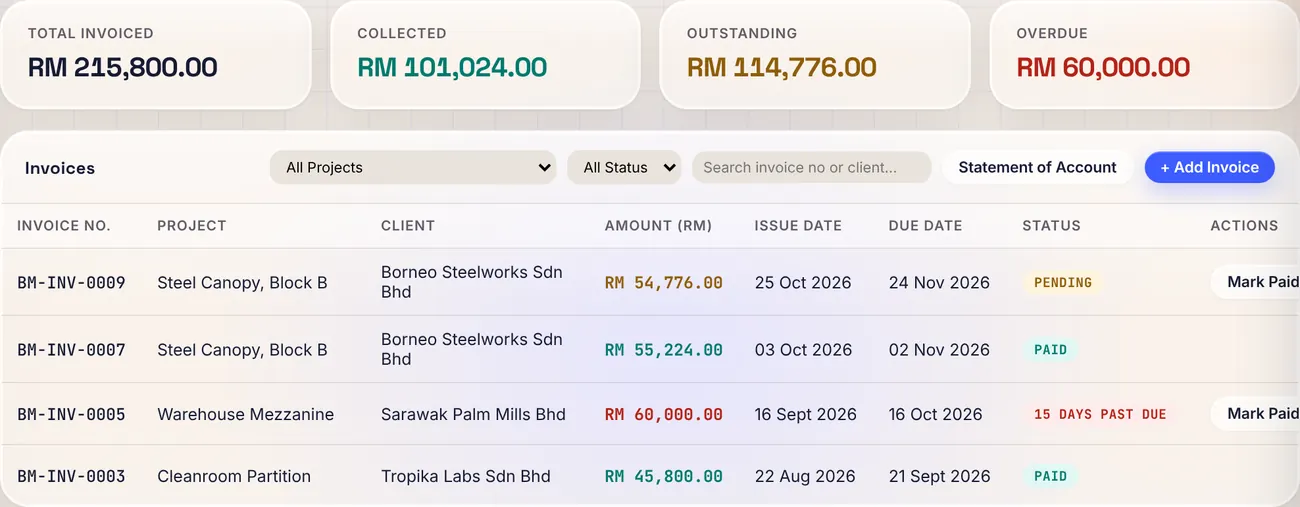The height and width of the screenshot is (507, 1300).
Task: Click the invoice search field
Action: (811, 167)
